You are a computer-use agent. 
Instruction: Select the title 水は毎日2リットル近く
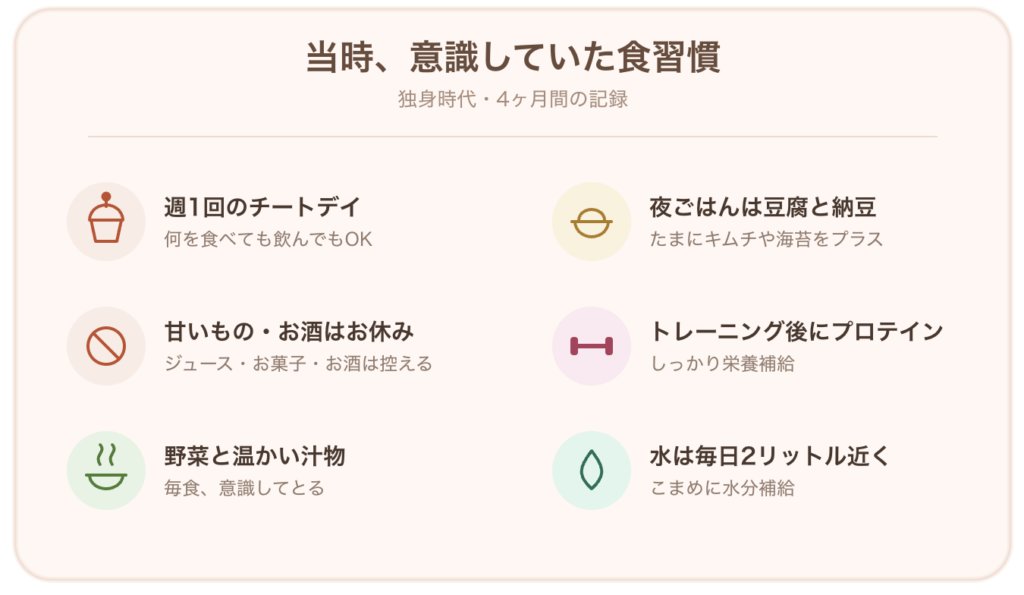click(770, 457)
